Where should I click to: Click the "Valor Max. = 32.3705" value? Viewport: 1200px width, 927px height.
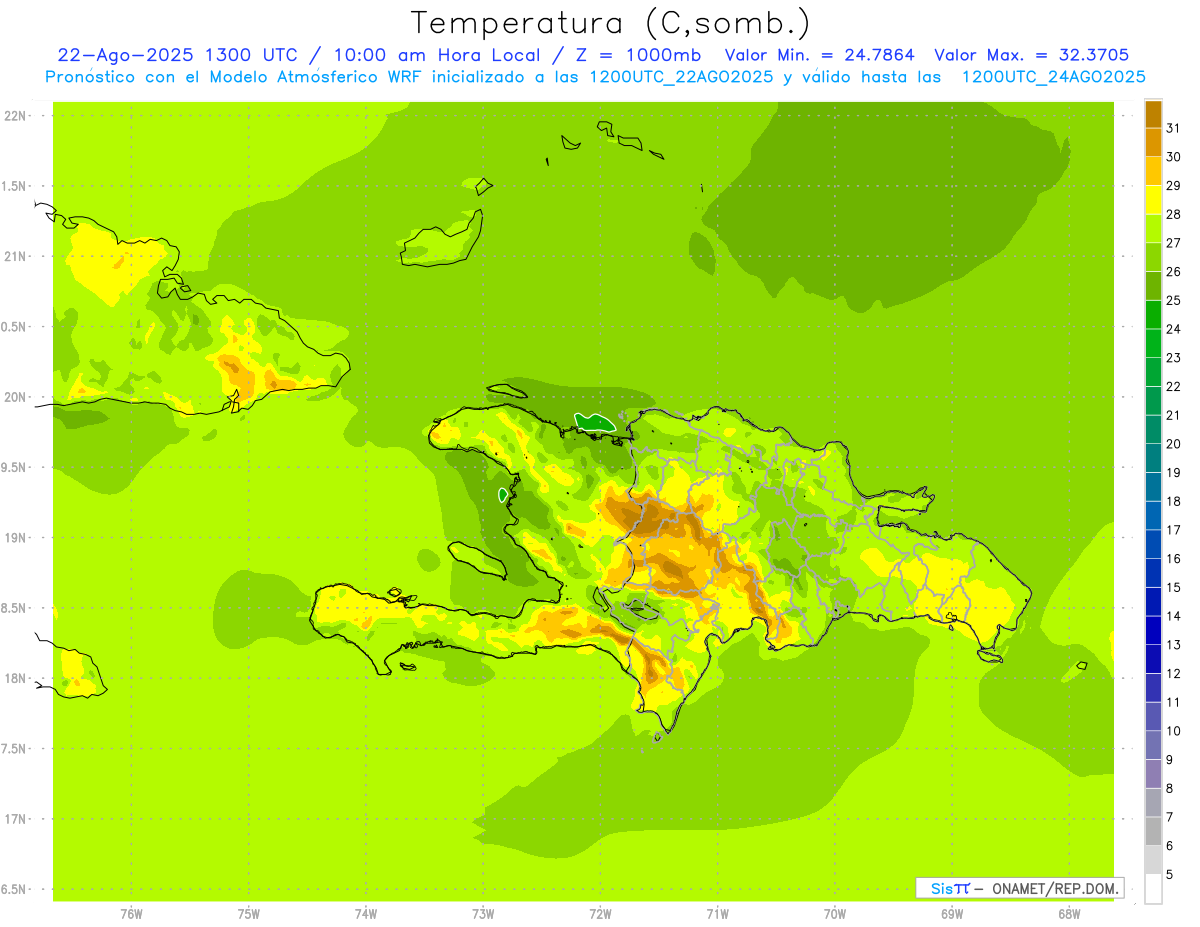point(1031,55)
